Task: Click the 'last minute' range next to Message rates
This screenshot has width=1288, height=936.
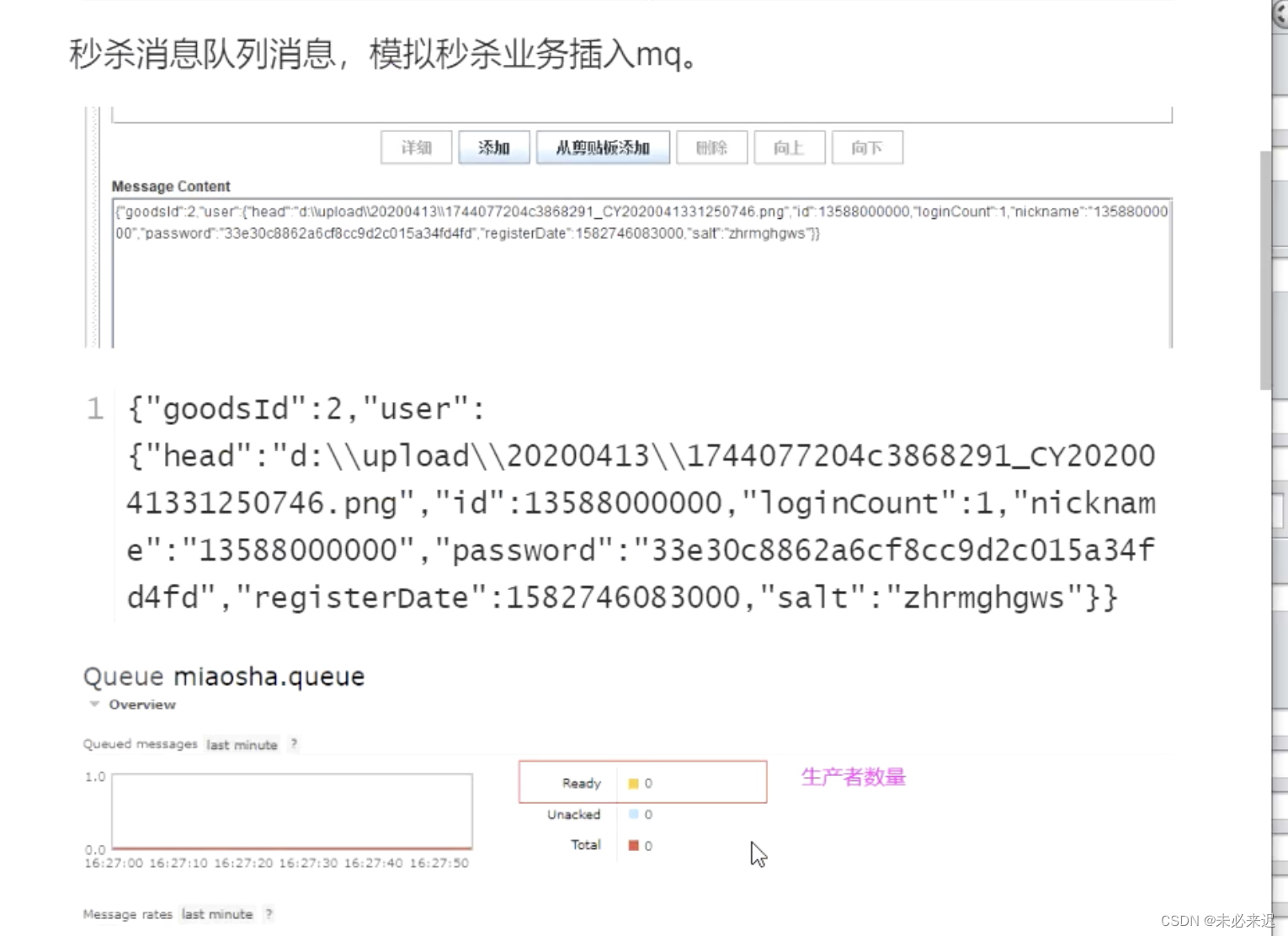Action: (217, 914)
